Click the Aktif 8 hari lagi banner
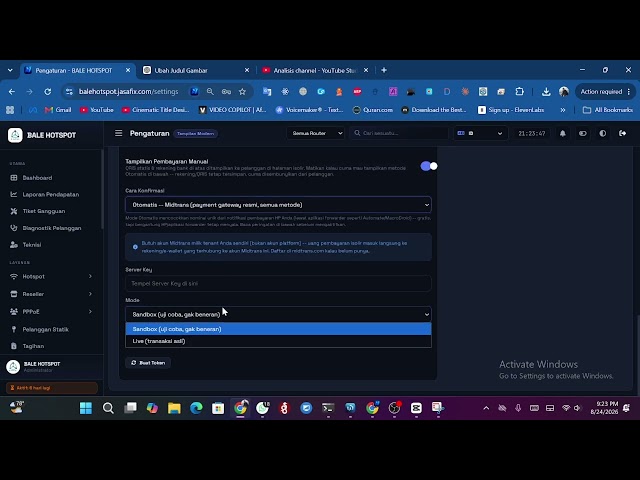The height and width of the screenshot is (480, 640). 52,388
